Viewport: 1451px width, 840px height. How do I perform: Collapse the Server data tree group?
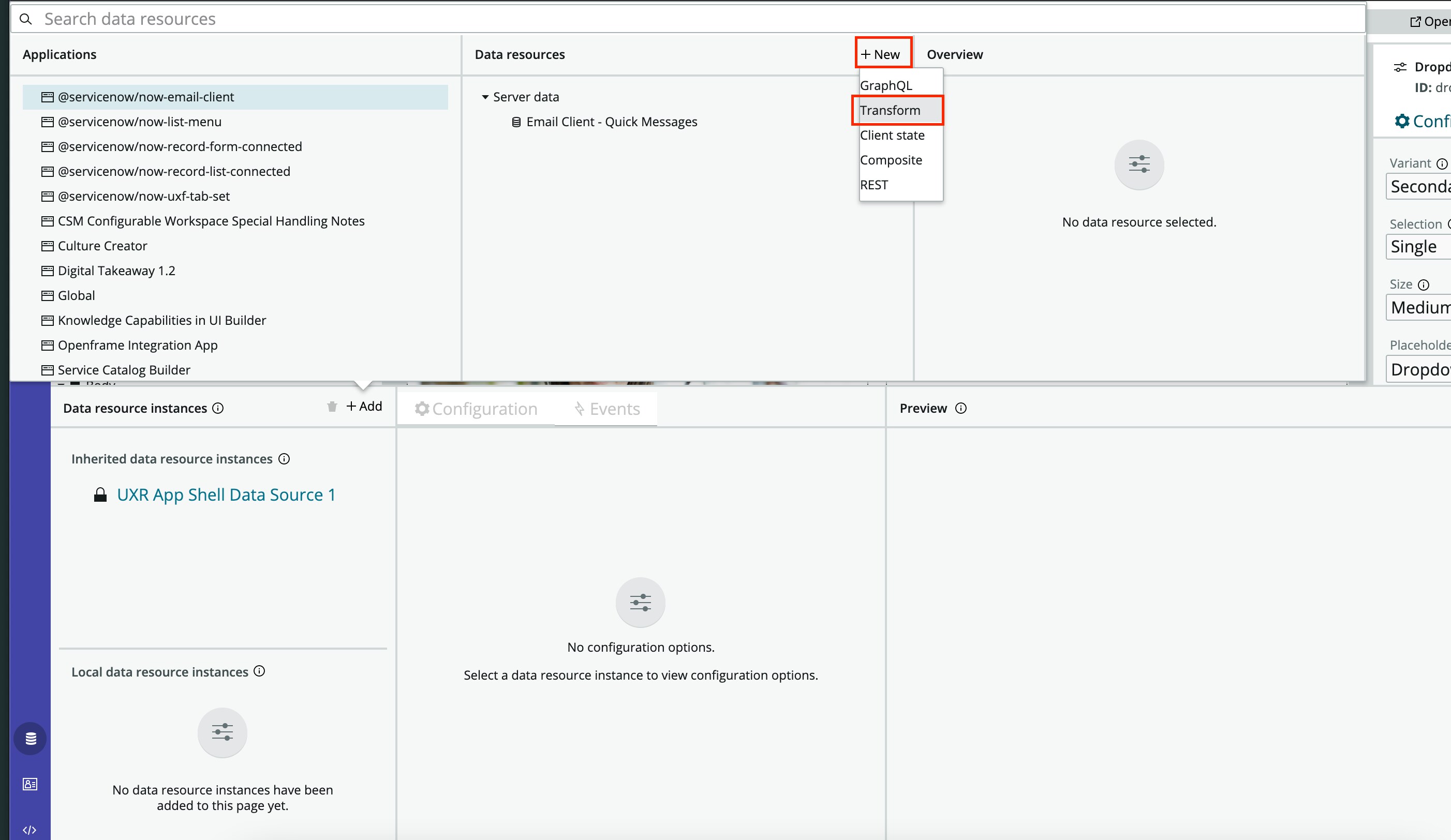[x=485, y=97]
